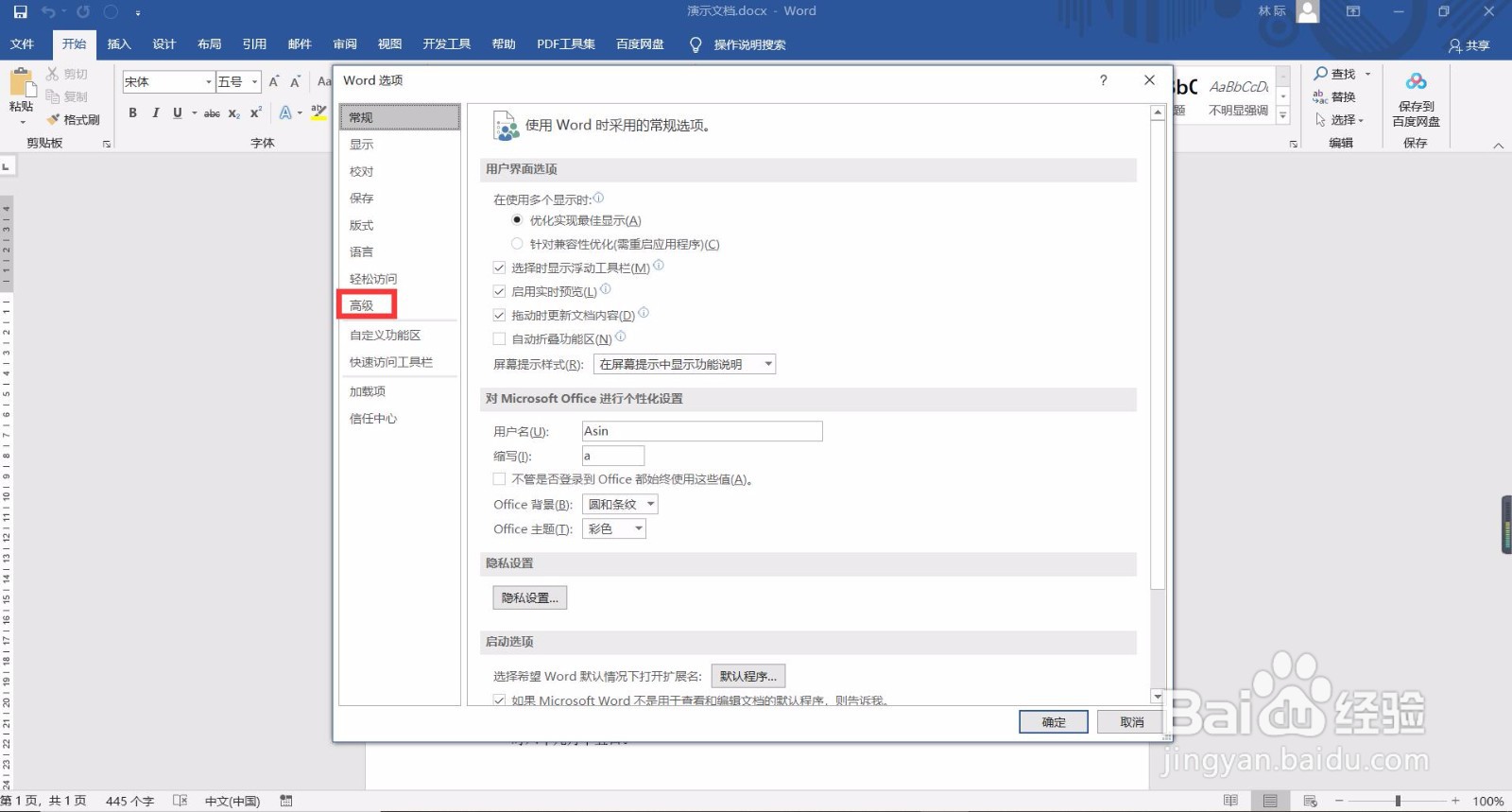
Task: Click the zoom in plus button
Action: point(1455,801)
